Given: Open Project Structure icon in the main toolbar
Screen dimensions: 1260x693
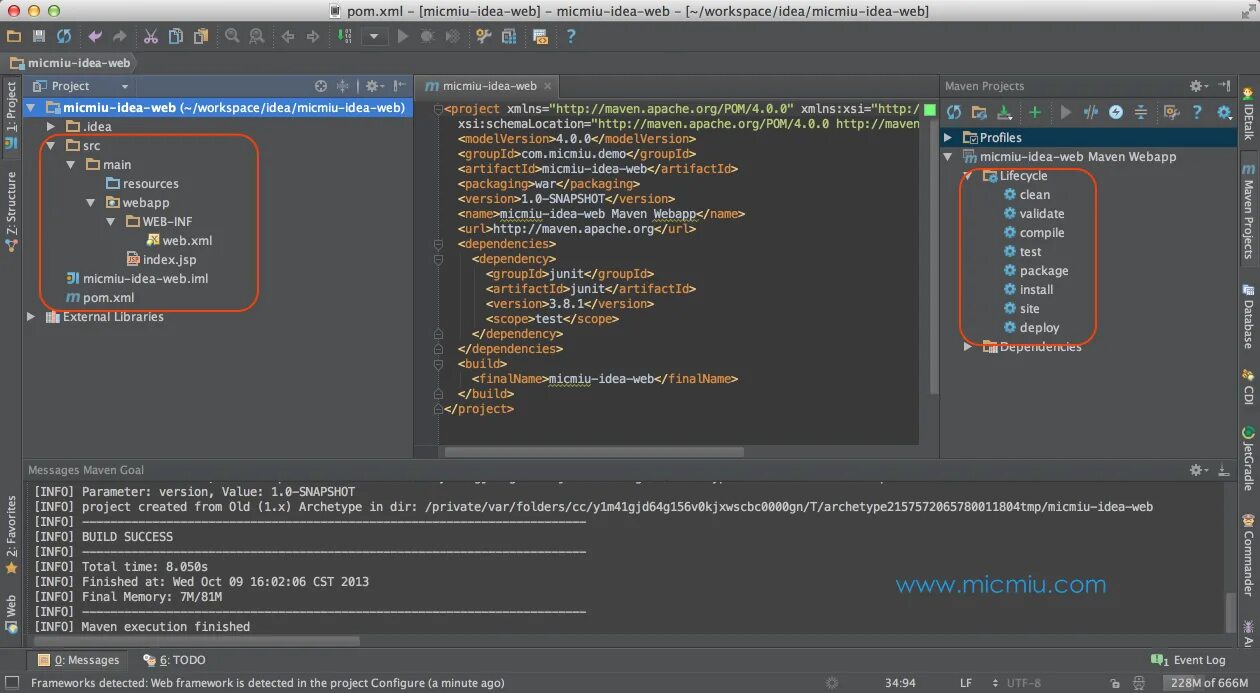Looking at the screenshot, I should point(509,36).
